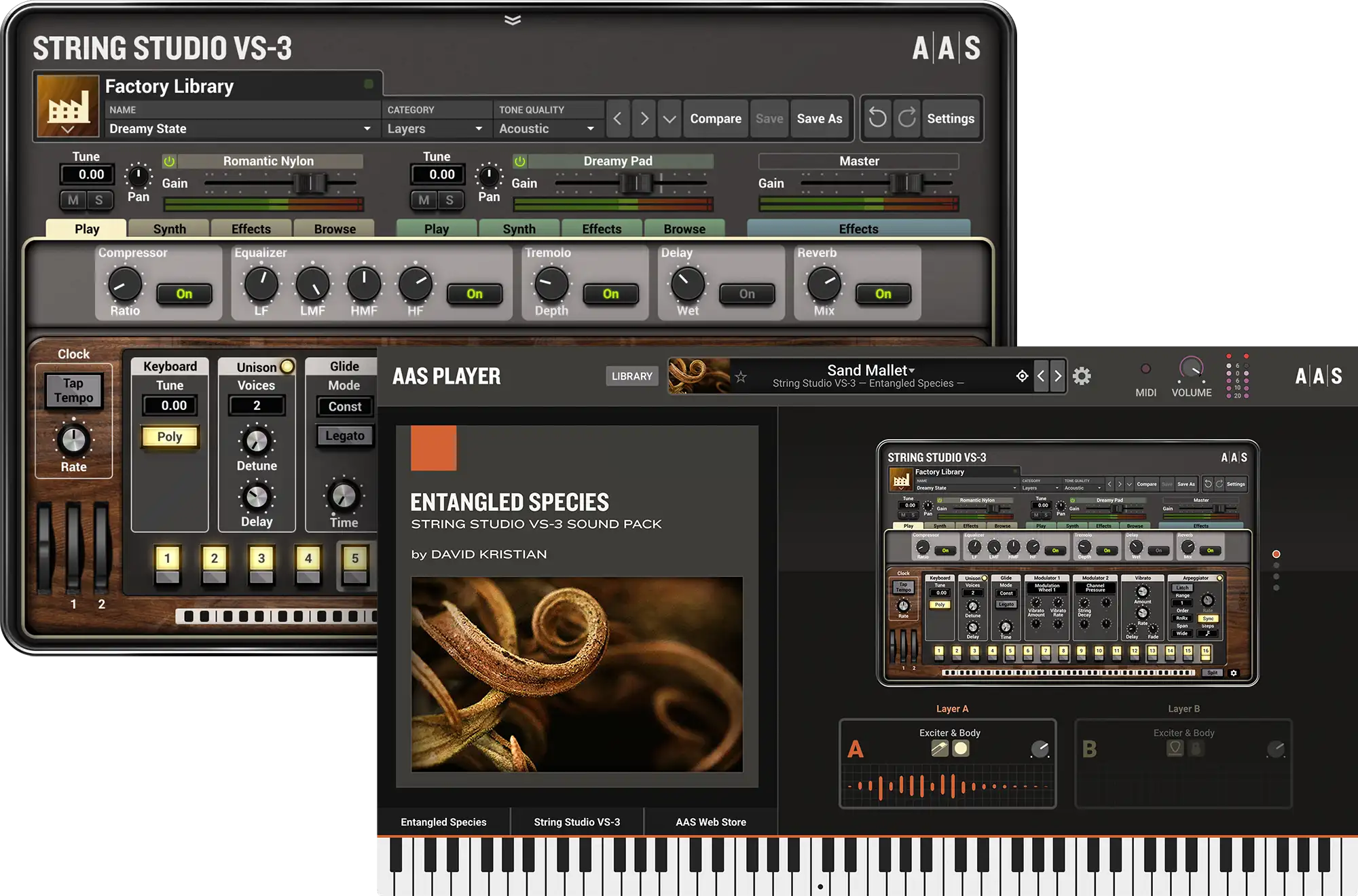Toggle the Tremolo On switch
Viewport: 1358px width, 896px height.
(610, 294)
